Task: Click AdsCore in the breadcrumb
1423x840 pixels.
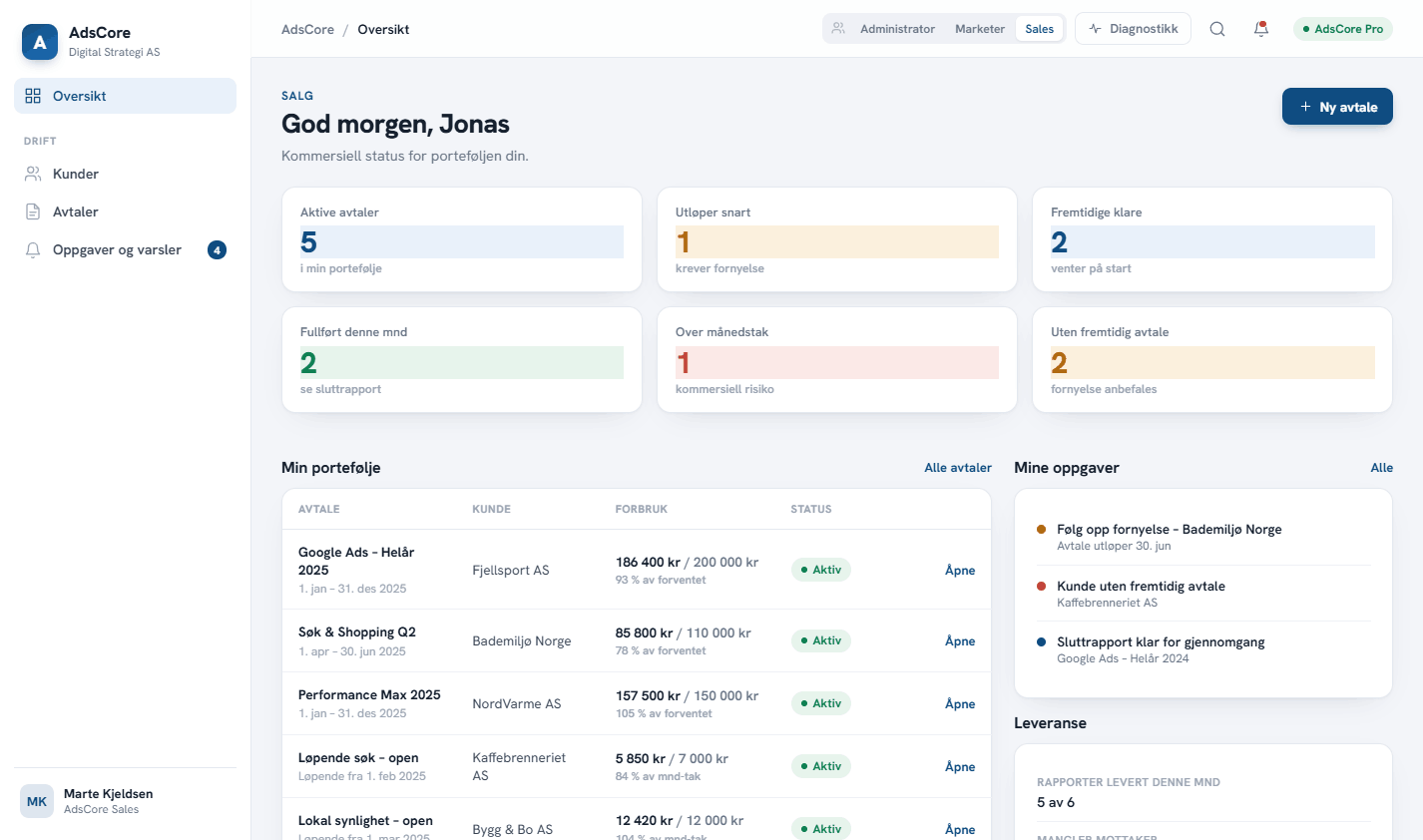Action: [307, 29]
